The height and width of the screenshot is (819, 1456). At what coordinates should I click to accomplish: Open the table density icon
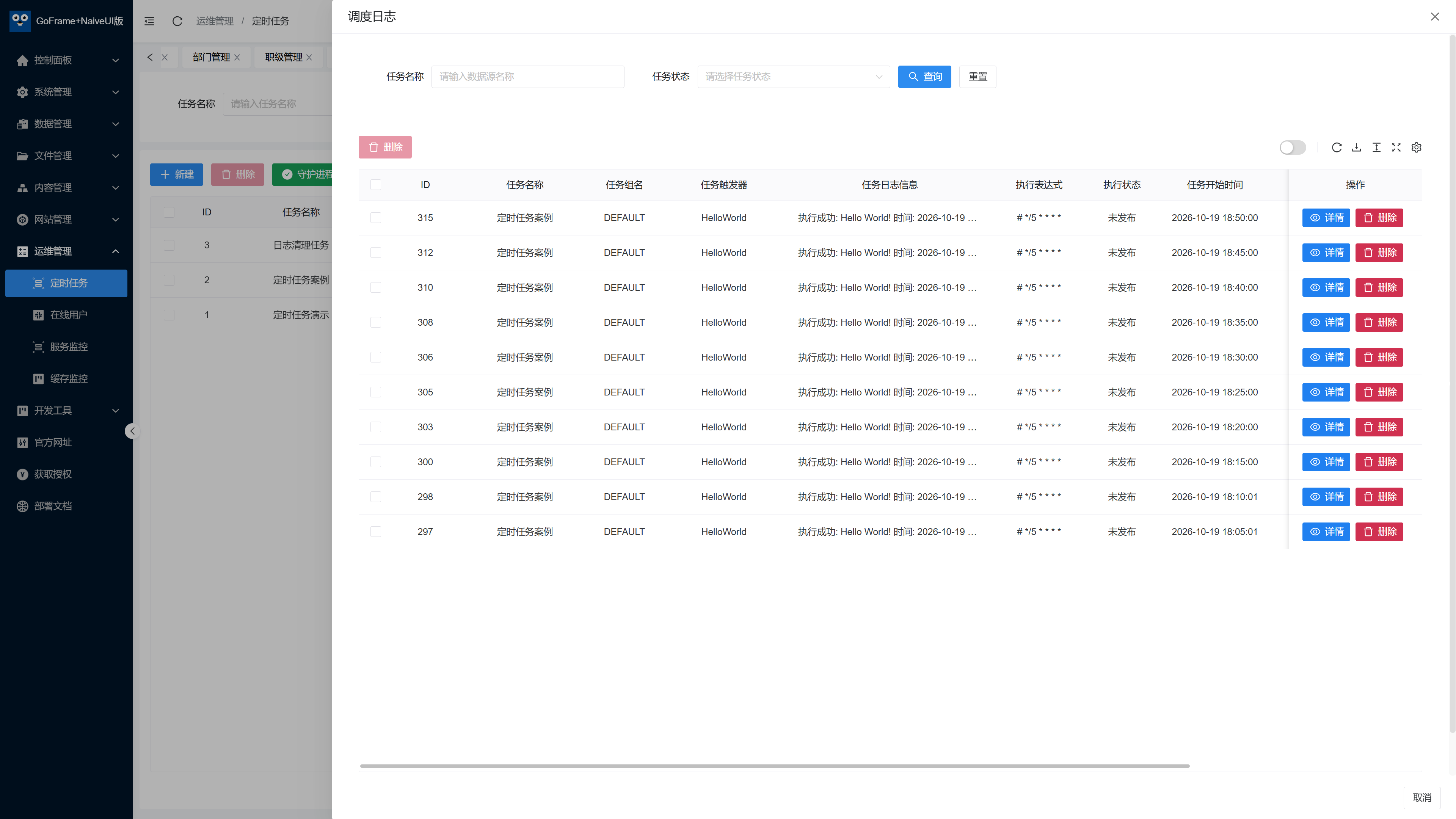(x=1376, y=147)
